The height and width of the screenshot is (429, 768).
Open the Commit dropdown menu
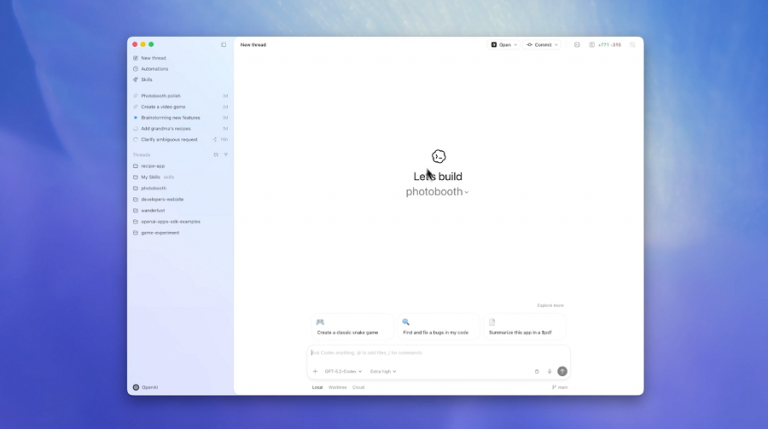(542, 45)
